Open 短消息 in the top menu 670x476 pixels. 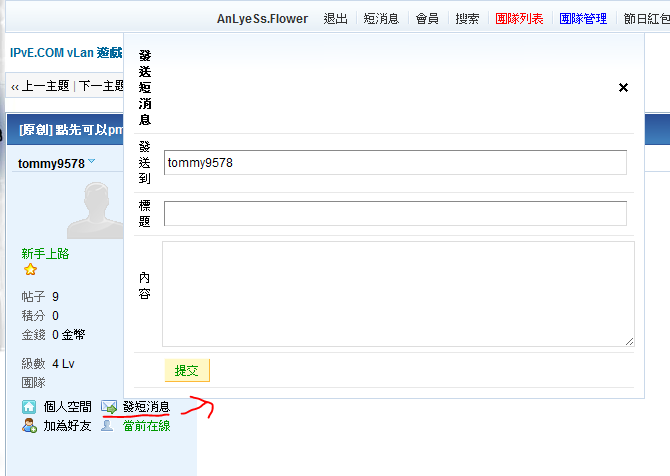[381, 19]
